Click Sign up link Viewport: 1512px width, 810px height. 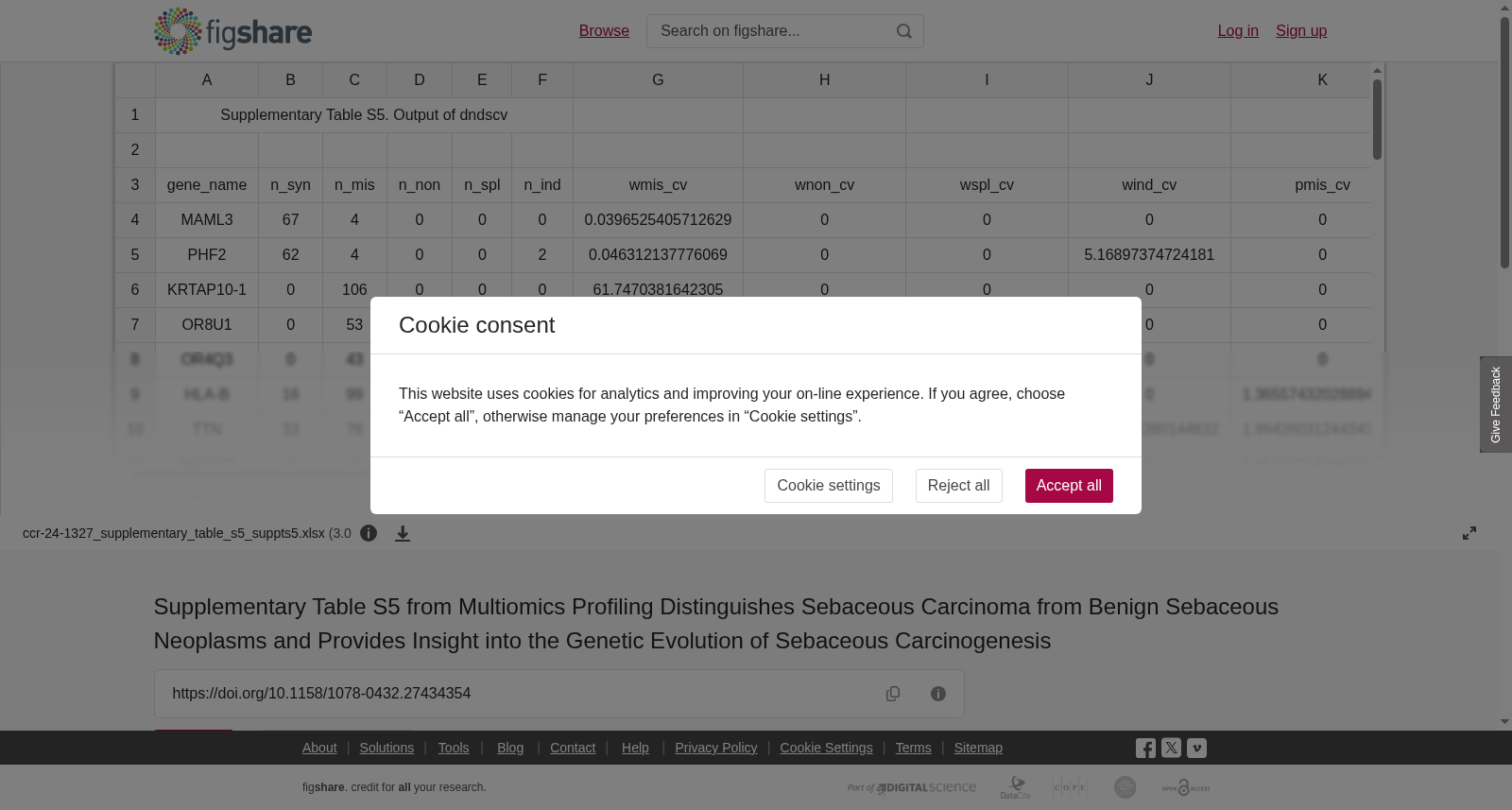(x=1301, y=31)
